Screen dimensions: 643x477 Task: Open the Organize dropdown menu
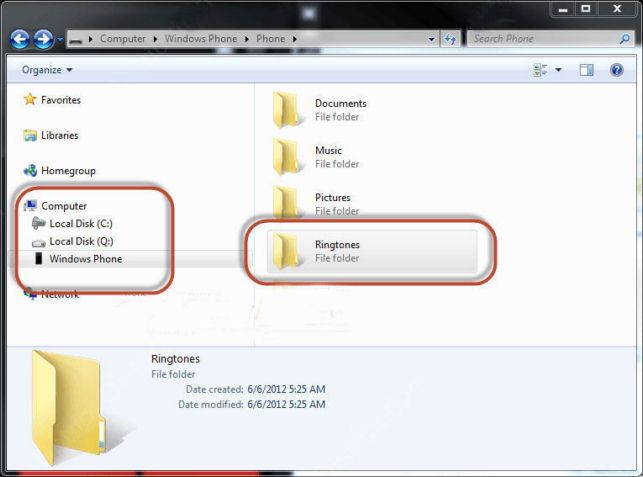click(47, 70)
